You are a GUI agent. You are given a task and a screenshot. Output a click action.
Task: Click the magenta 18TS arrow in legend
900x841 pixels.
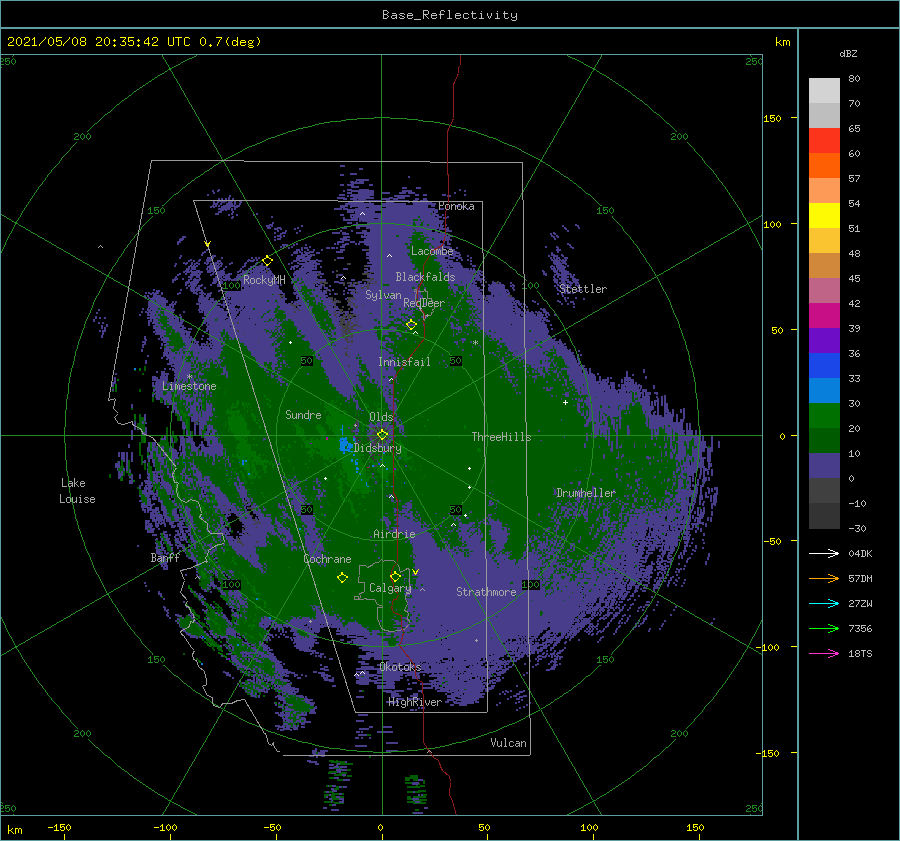824,653
